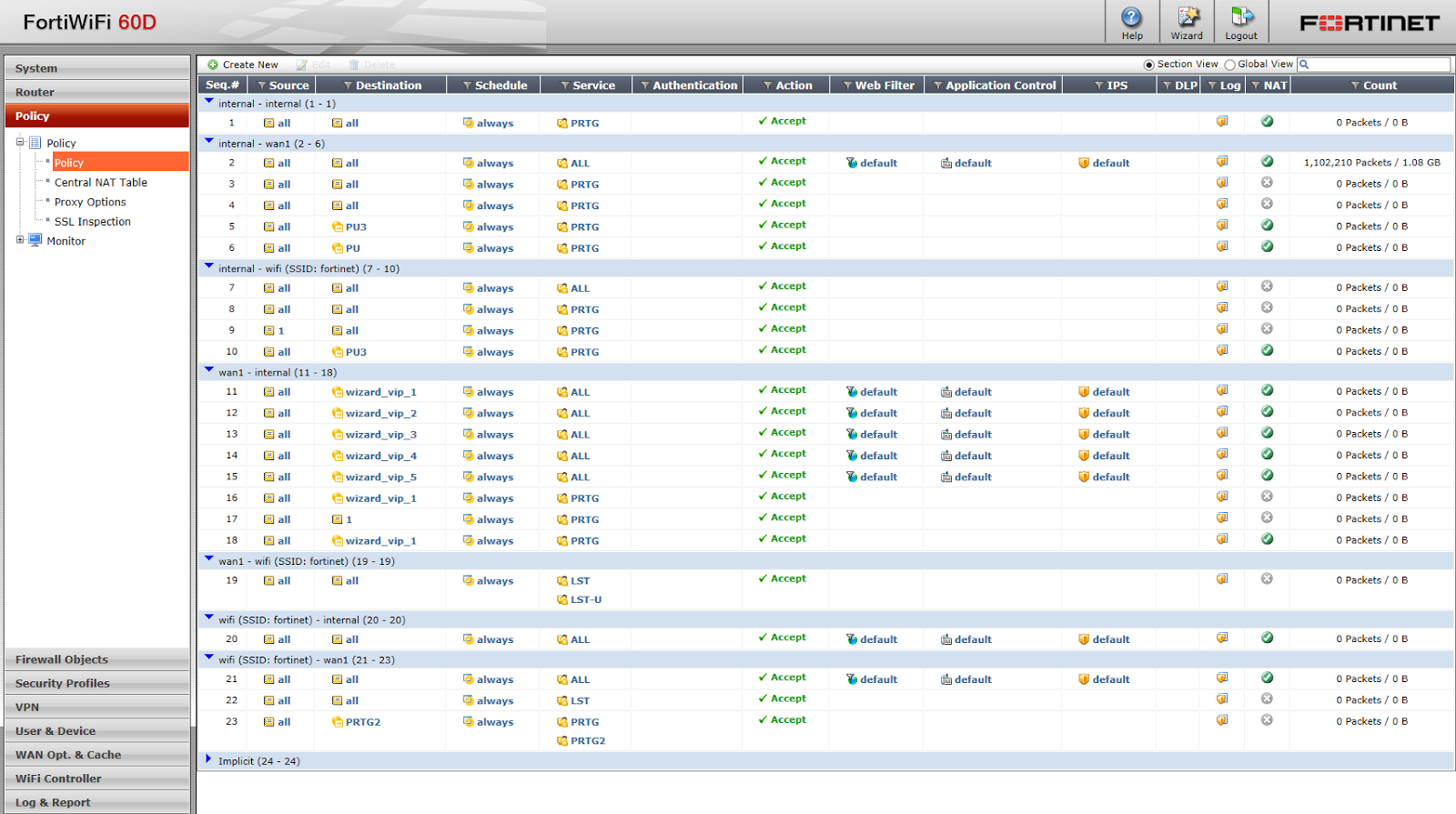The height and width of the screenshot is (814, 1456).
Task: Click the PRTG service icon in policy 1
Action: click(x=562, y=124)
